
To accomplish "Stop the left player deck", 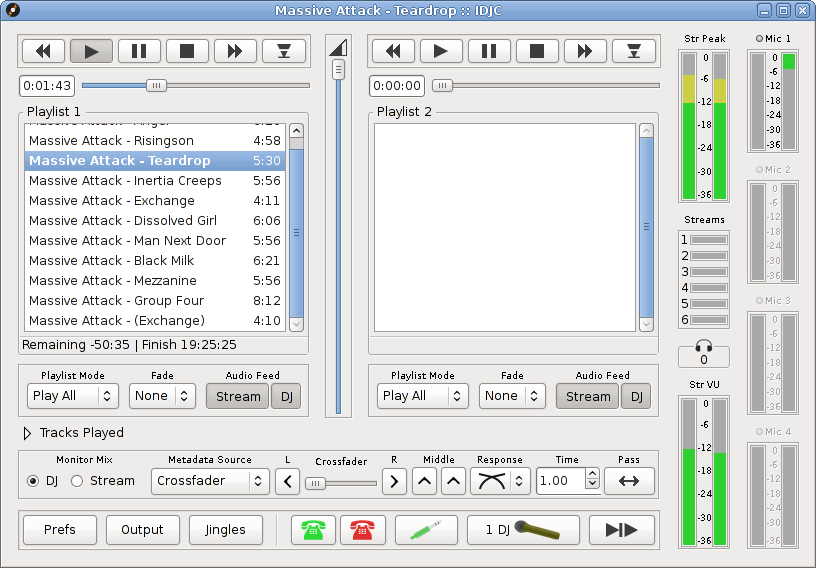I will pyautogui.click(x=187, y=51).
